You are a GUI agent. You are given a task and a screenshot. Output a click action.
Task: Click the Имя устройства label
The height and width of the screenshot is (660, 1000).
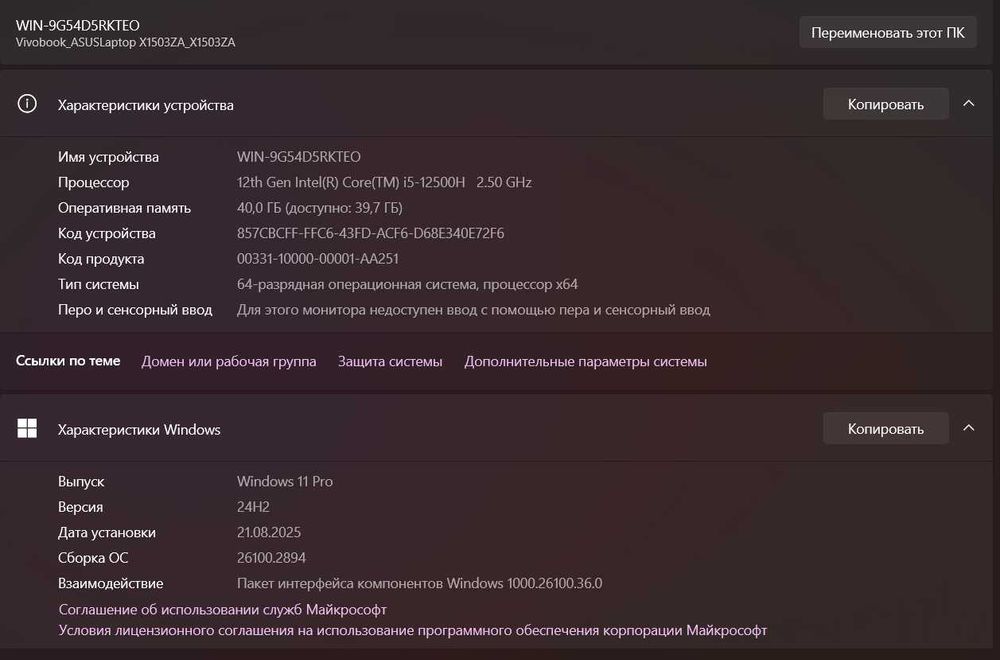pyautogui.click(x=108, y=156)
